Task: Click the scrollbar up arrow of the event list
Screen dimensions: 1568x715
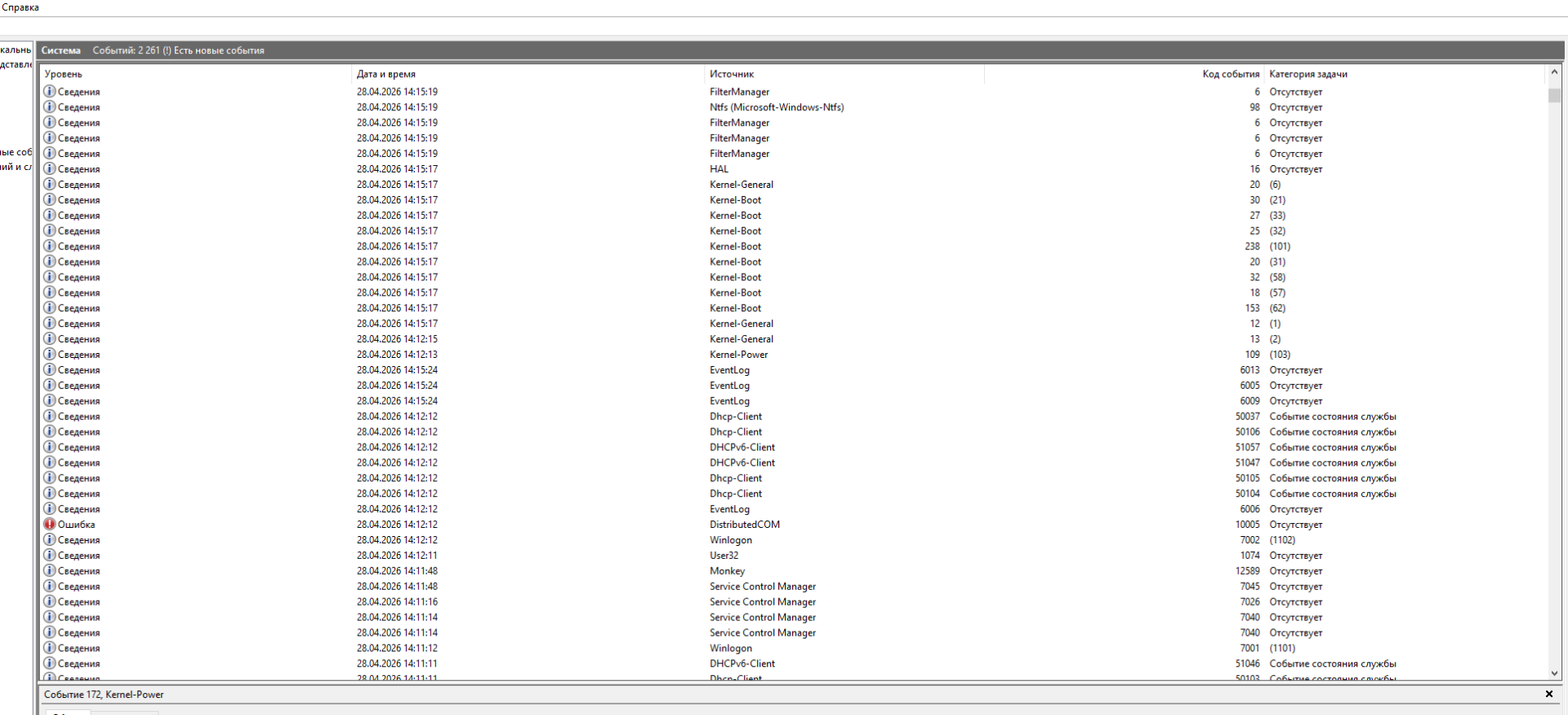Action: coord(1554,73)
